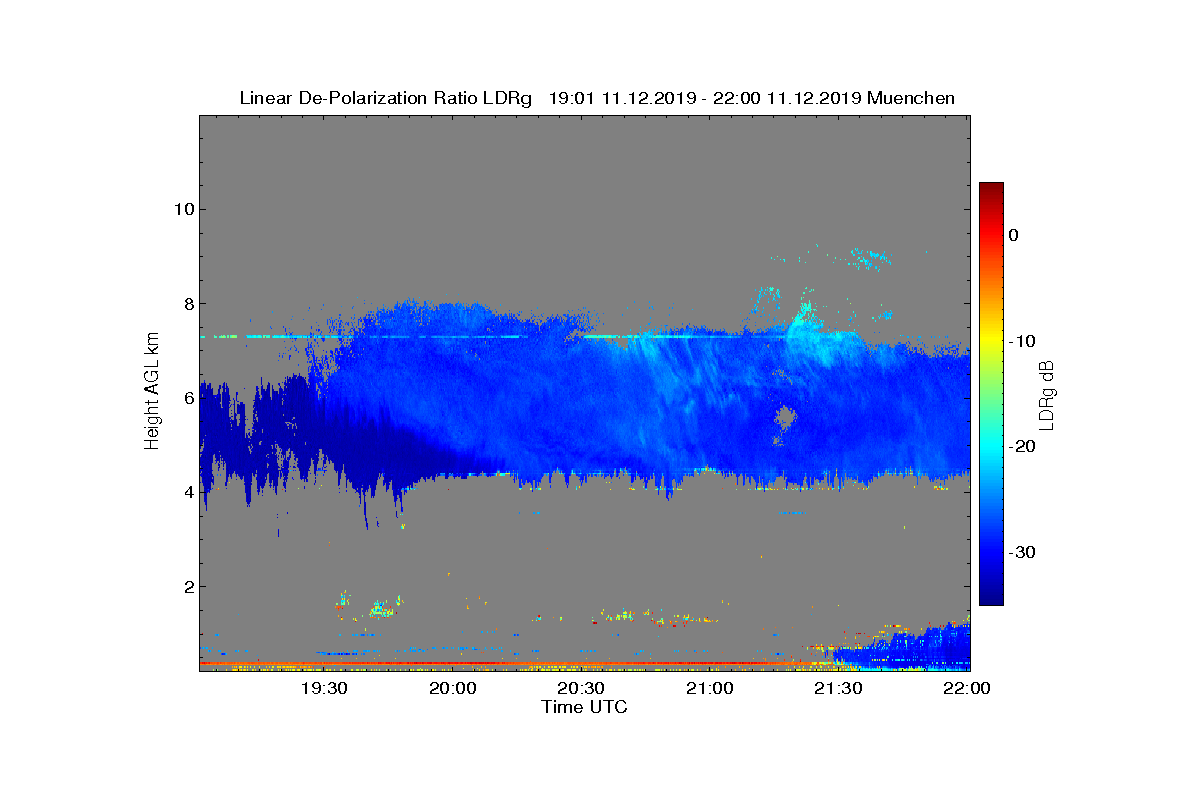Image resolution: width=1200 pixels, height=800 pixels.
Task: Click the height tick label '6'
Action: pyautogui.click(x=187, y=398)
